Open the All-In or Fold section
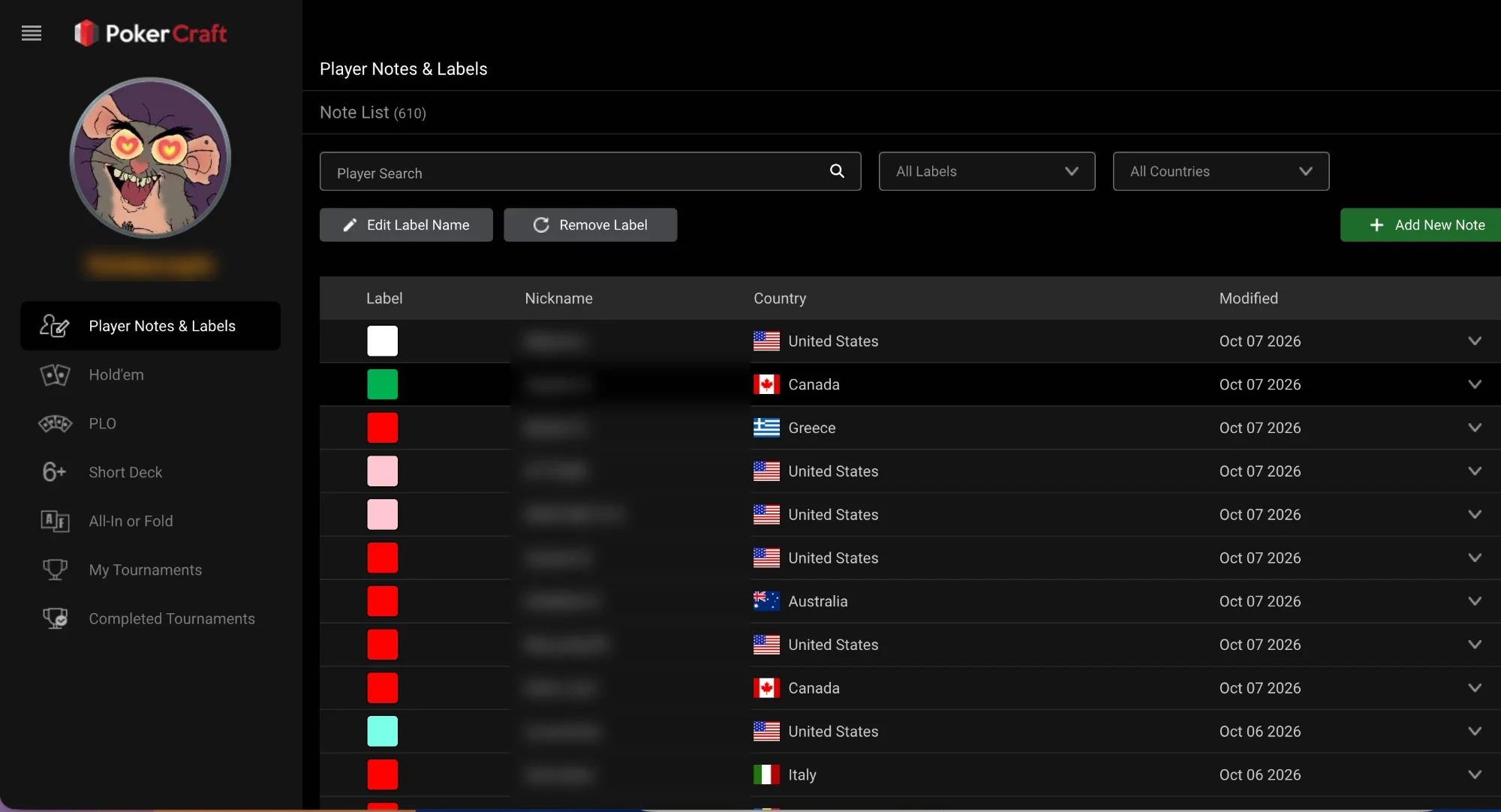This screenshot has width=1501, height=812. coord(150,521)
